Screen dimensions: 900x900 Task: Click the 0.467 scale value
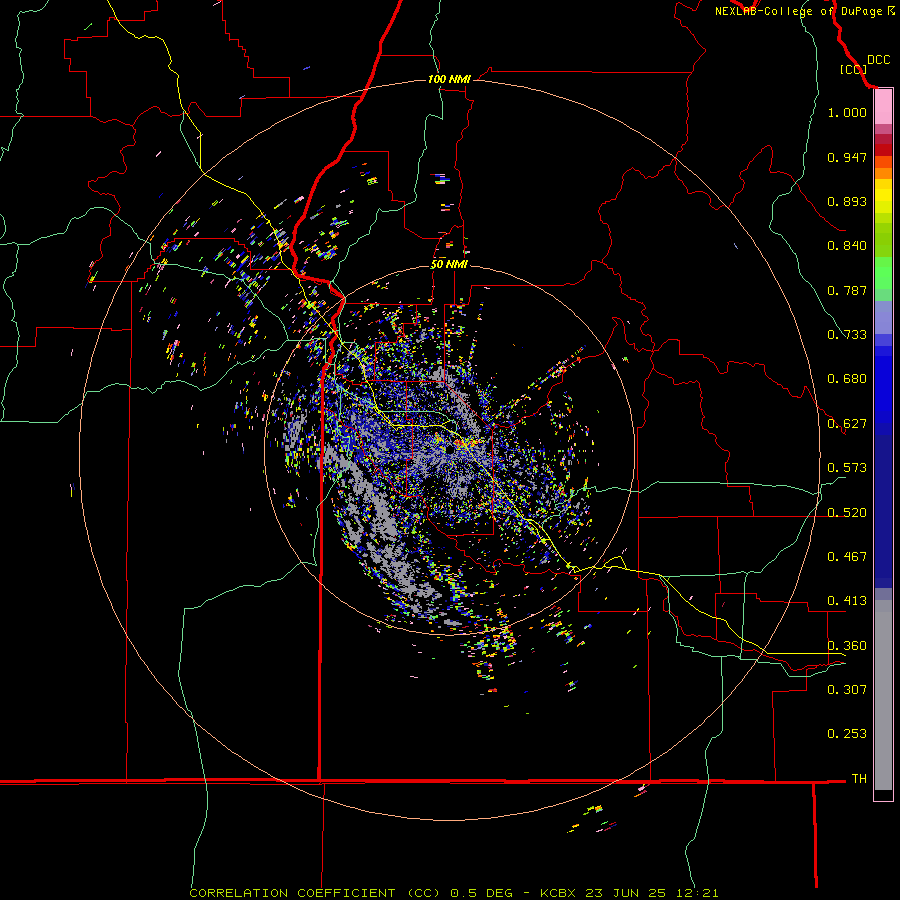point(847,557)
